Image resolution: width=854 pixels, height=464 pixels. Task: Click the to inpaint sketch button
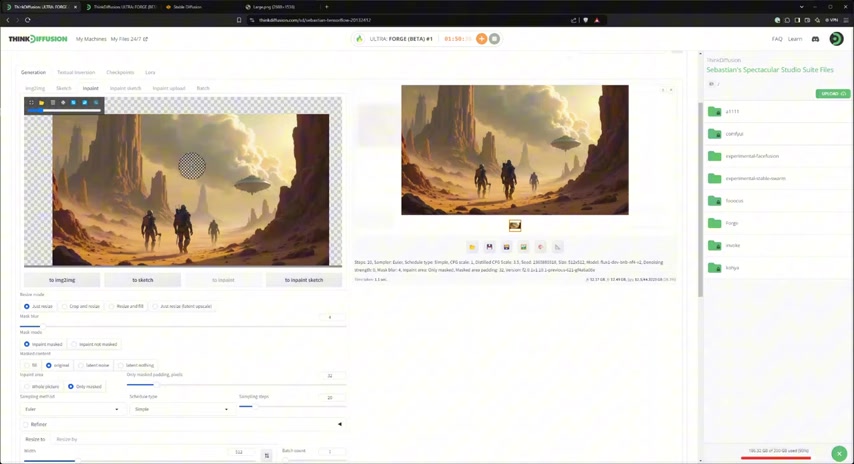coord(304,280)
